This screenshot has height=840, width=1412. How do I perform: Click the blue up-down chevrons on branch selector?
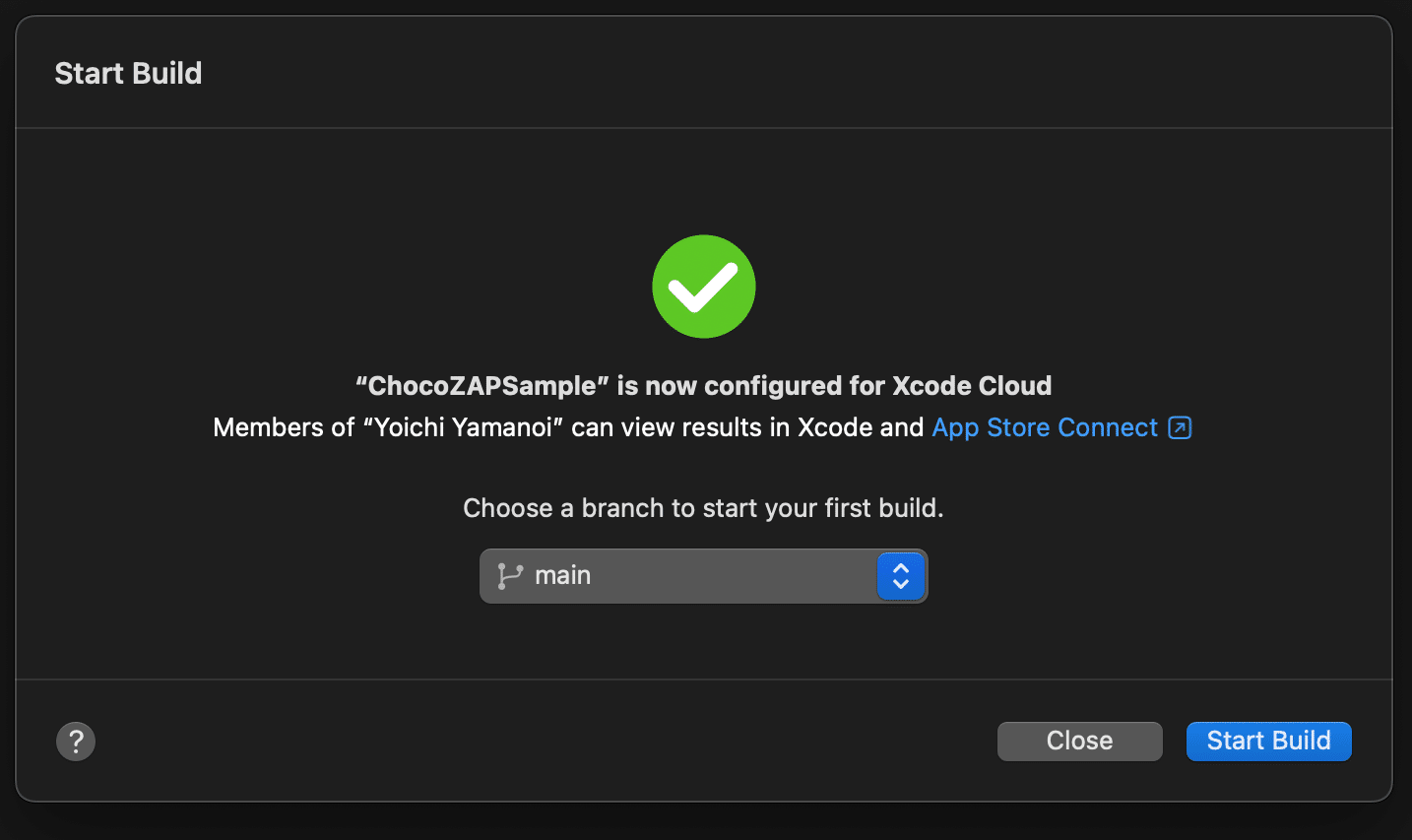(x=901, y=576)
